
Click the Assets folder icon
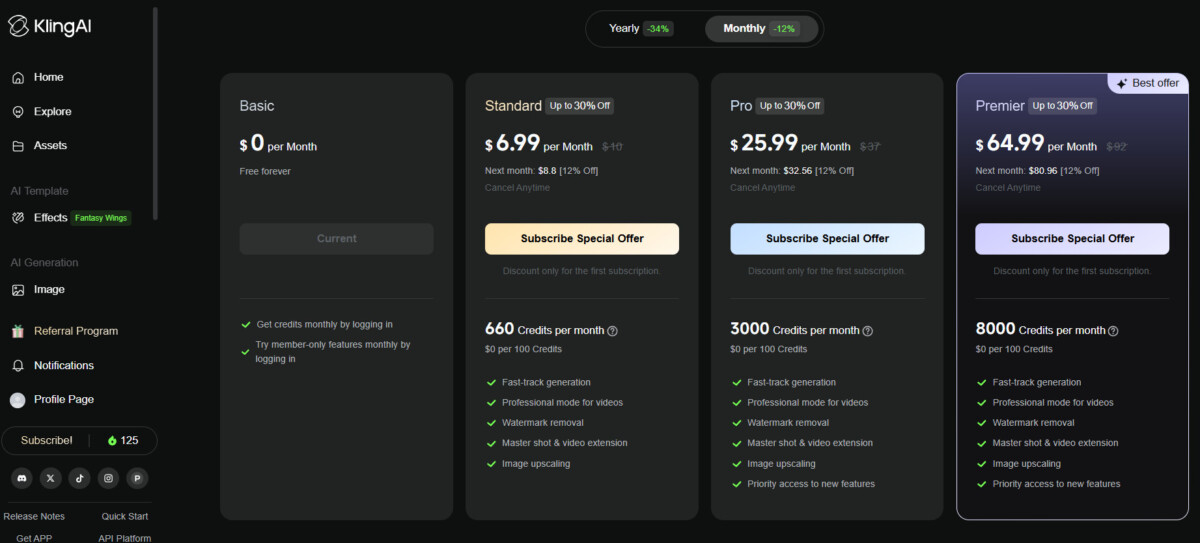coord(18,145)
